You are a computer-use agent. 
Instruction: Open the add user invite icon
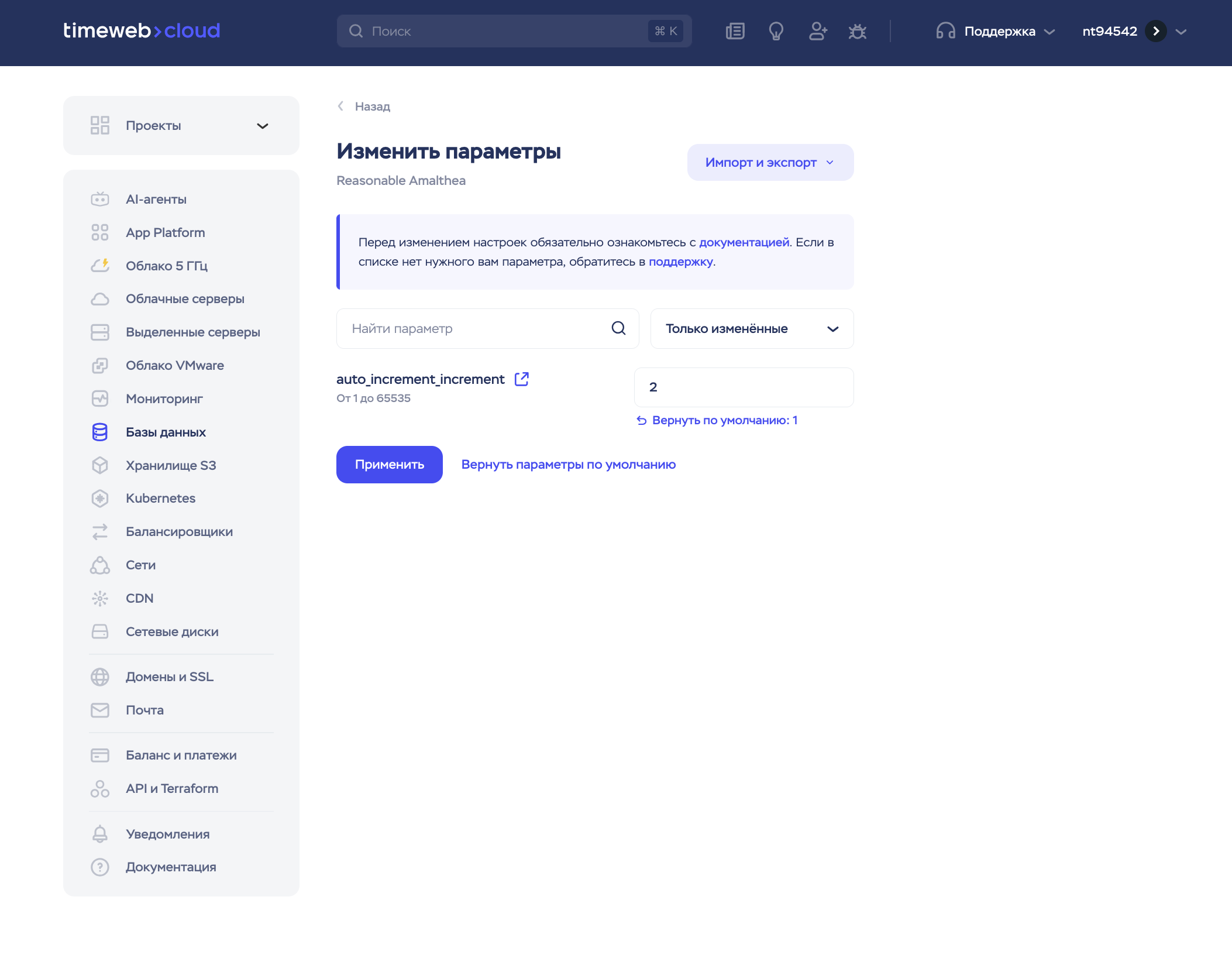pyautogui.click(x=817, y=31)
